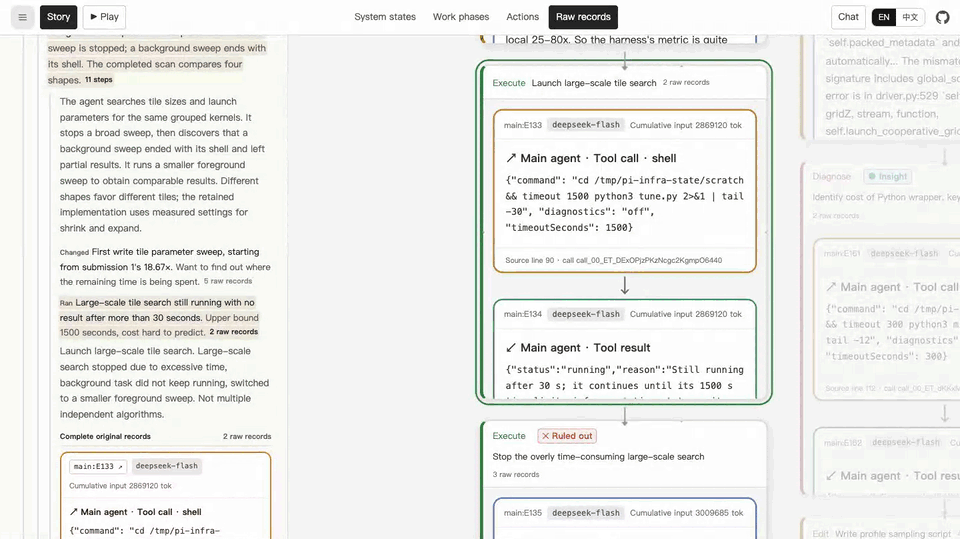Open main:E133 link in story sidebar
Viewport: 960px width, 539px height.
tap(98, 466)
